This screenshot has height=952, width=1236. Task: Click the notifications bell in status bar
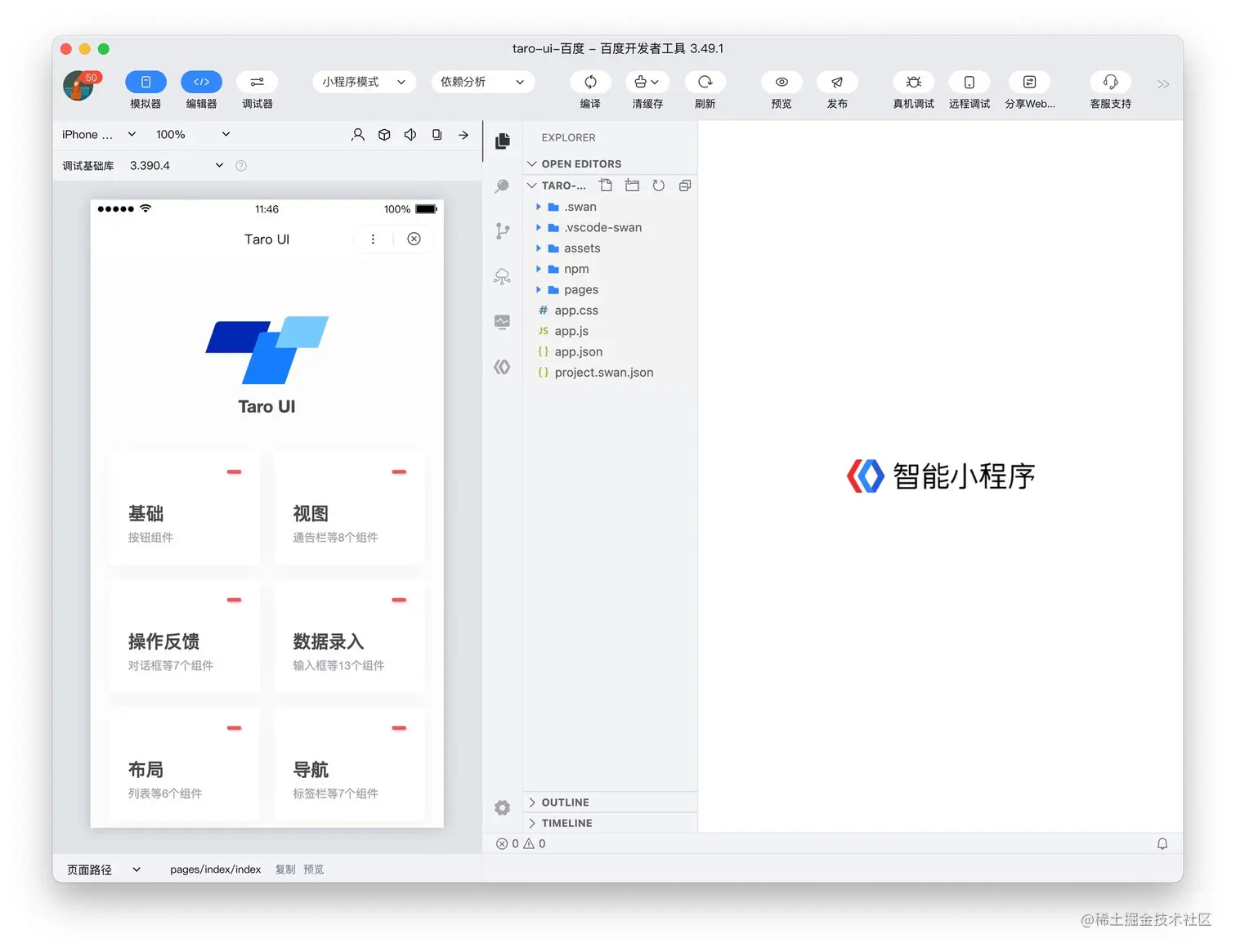1162,843
